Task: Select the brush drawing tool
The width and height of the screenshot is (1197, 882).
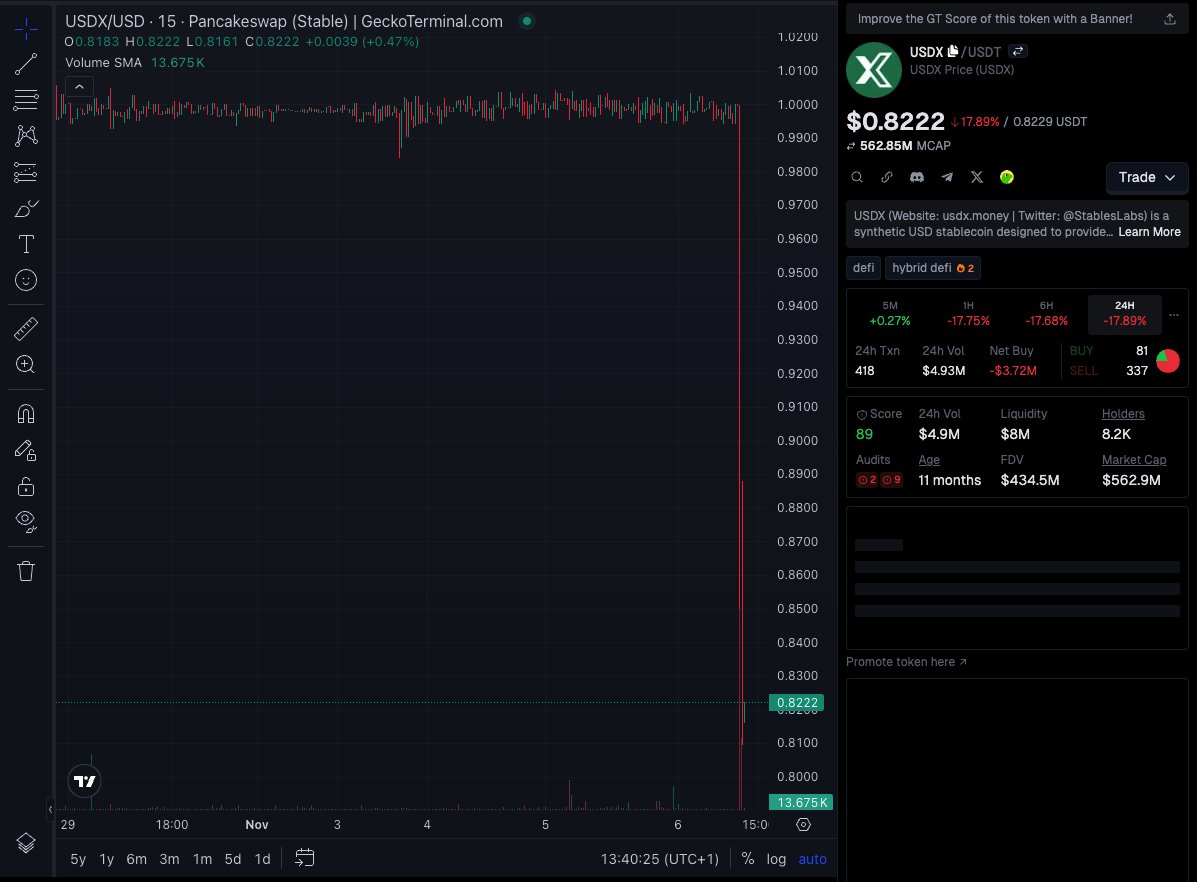Action: click(x=26, y=208)
